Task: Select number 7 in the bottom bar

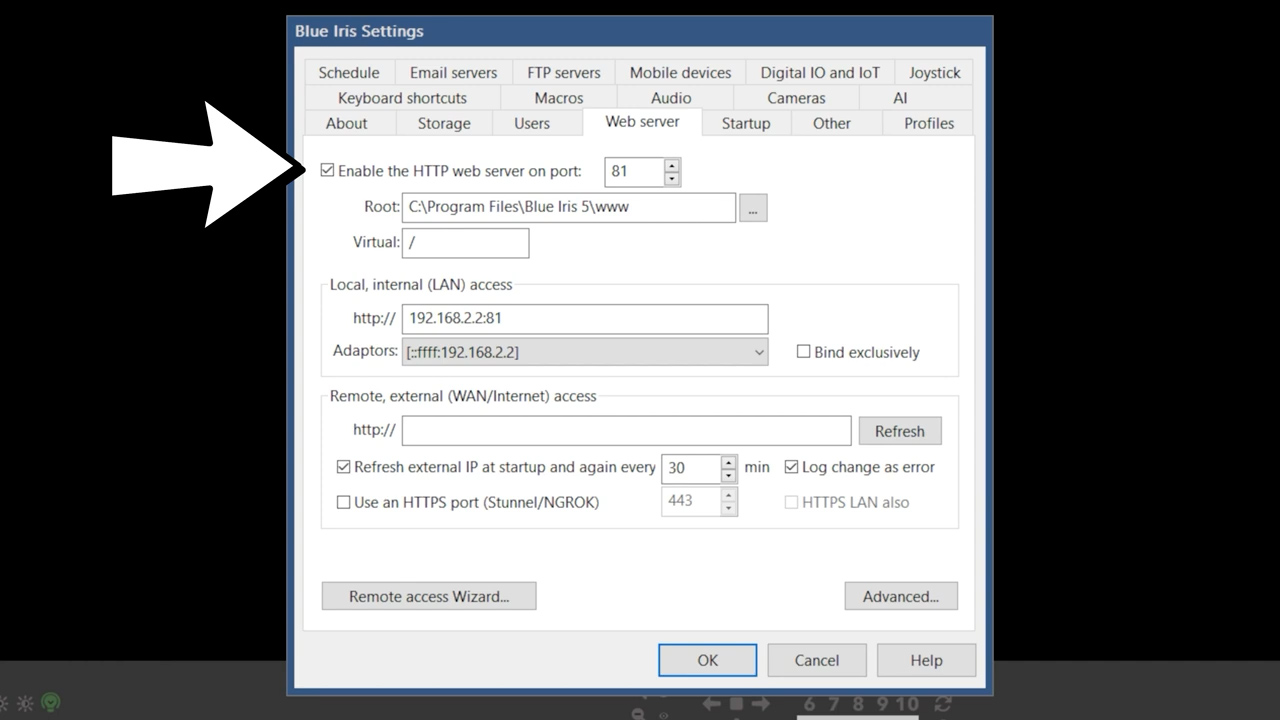Action: pyautogui.click(x=834, y=704)
